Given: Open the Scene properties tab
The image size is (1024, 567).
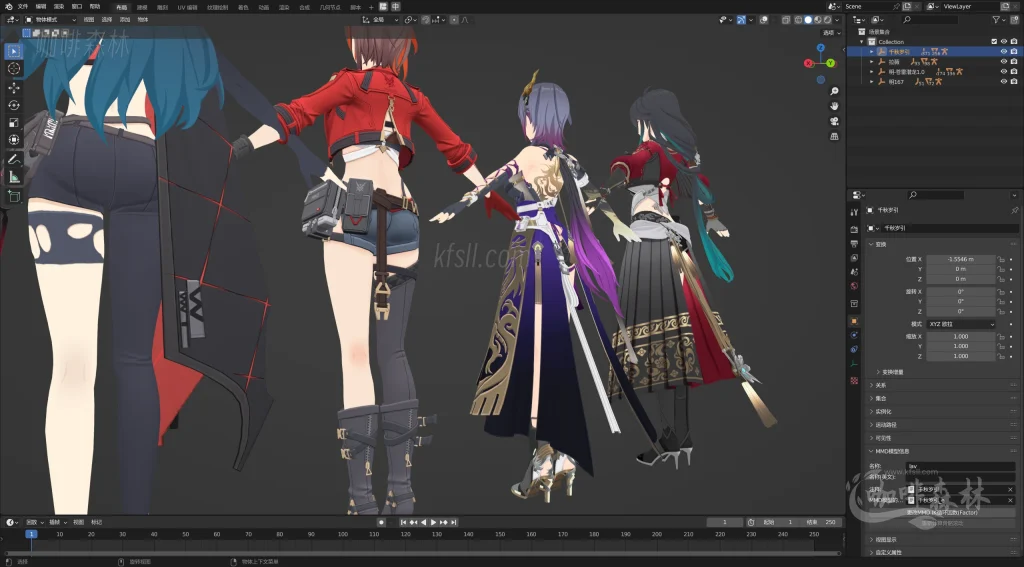Looking at the screenshot, I should coord(854,272).
